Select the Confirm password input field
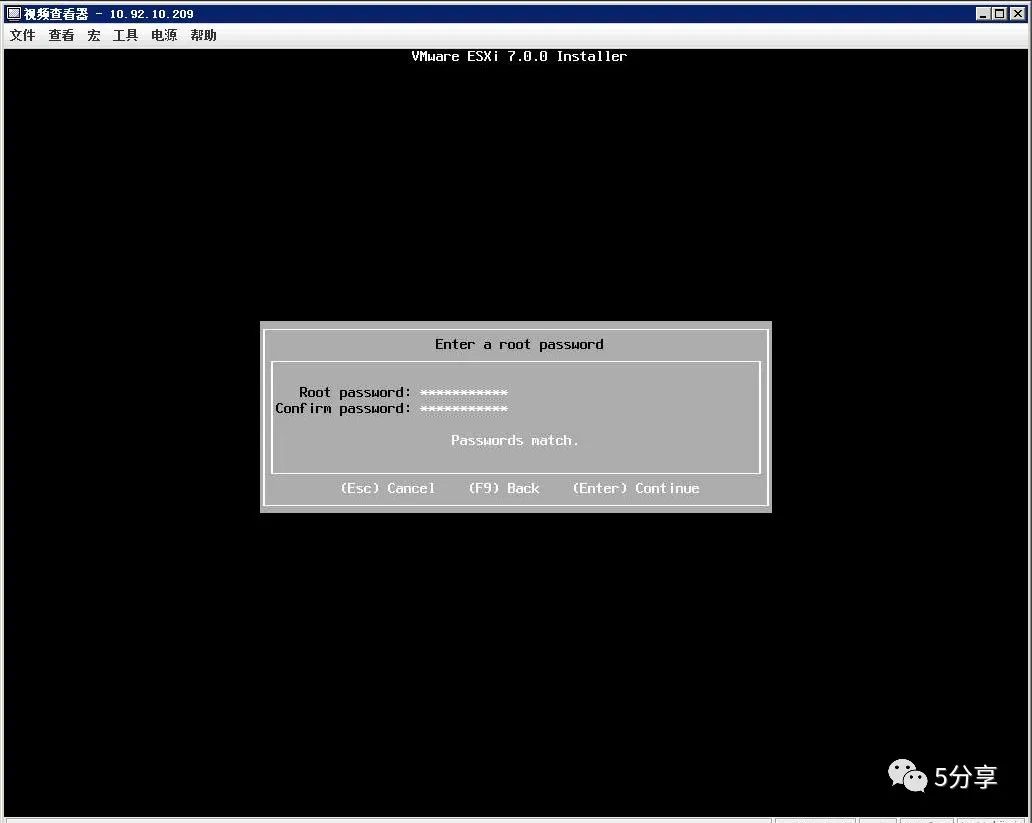 click(463, 408)
